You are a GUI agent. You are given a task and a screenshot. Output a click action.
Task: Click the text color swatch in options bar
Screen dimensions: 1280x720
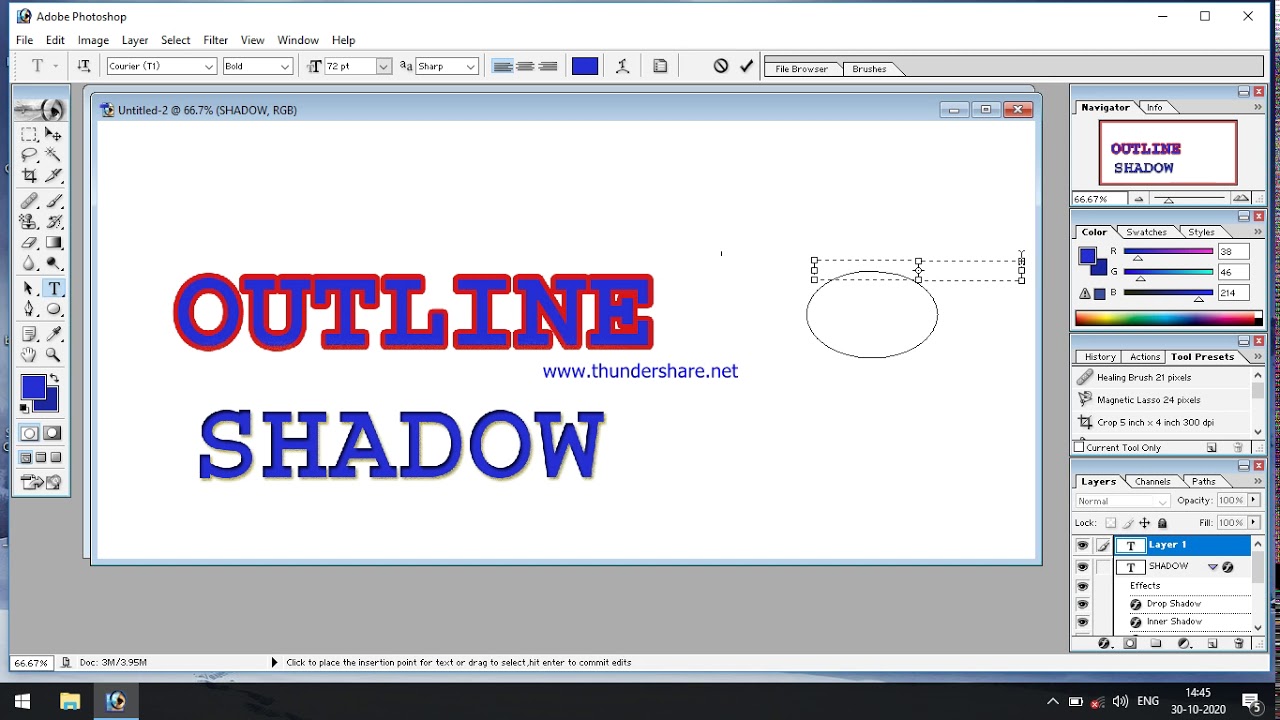click(585, 66)
